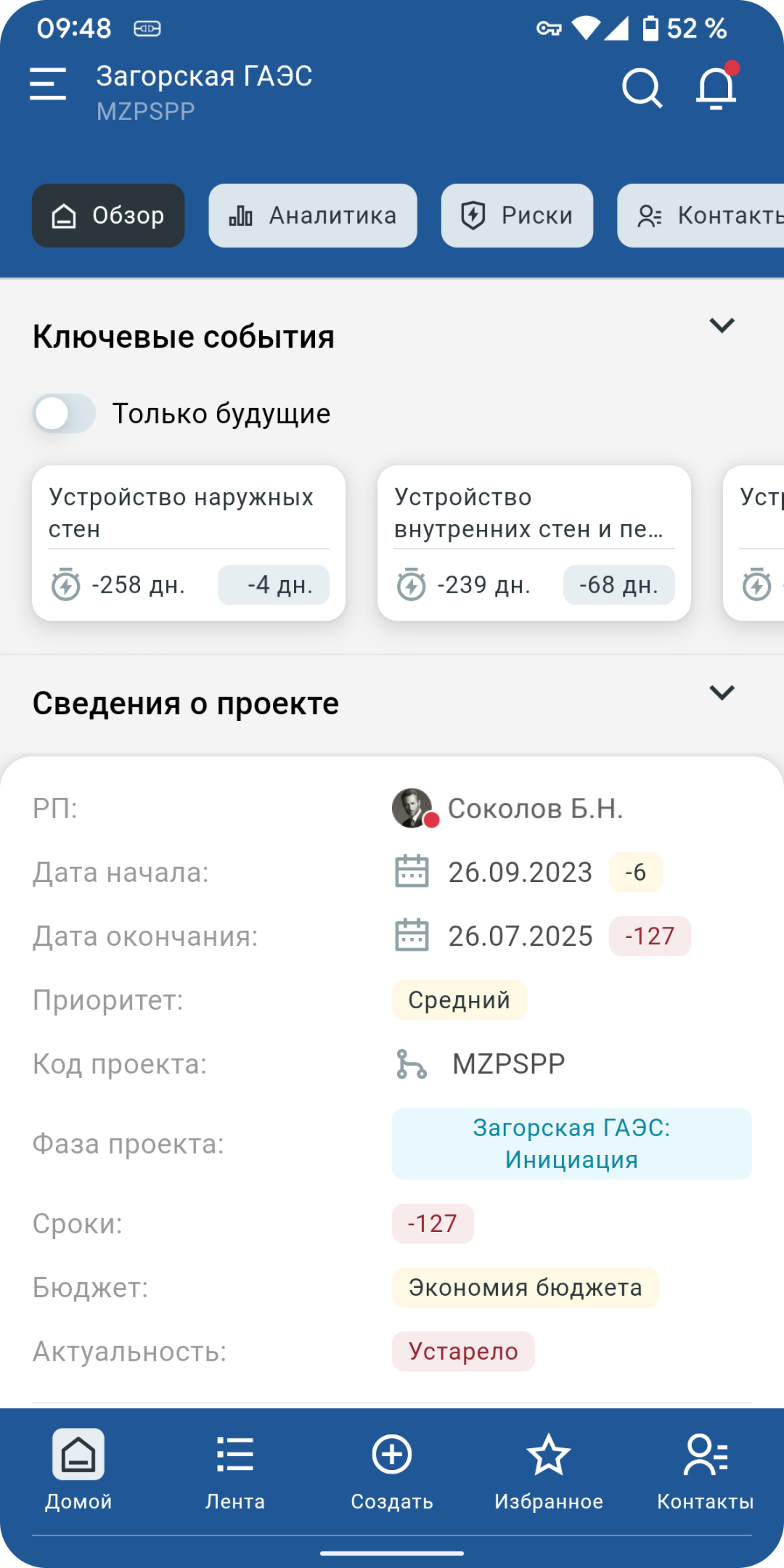
Task: Open Избранное star icon
Action: click(549, 1455)
